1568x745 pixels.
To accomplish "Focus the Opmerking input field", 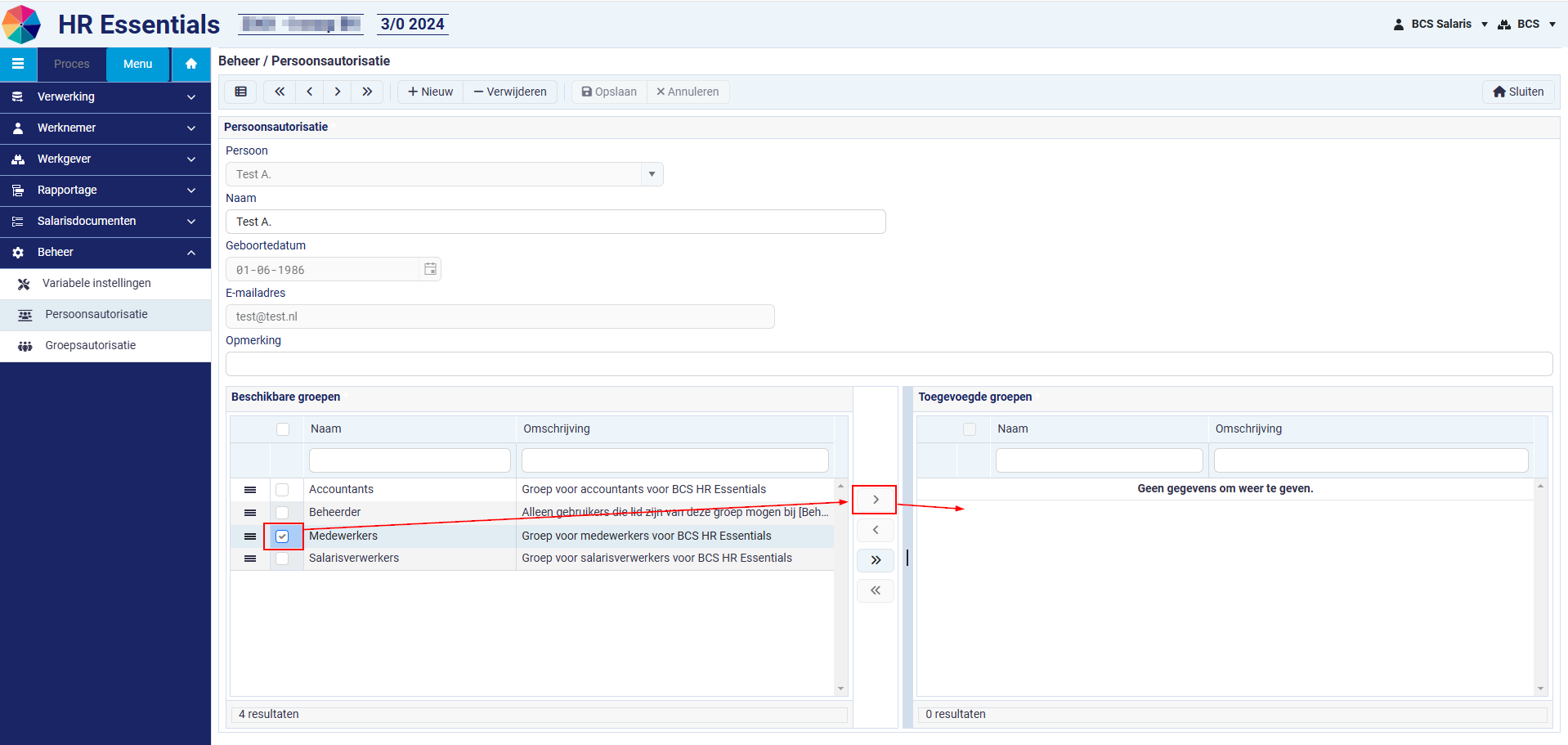I will pyautogui.click(x=889, y=364).
